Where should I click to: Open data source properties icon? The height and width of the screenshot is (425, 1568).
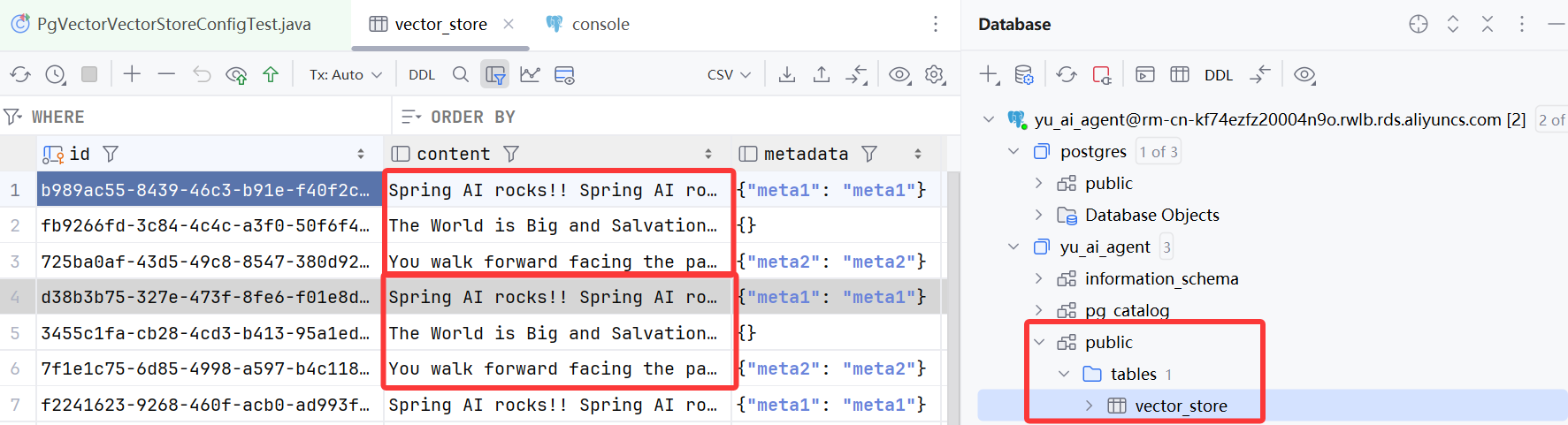pos(1024,75)
